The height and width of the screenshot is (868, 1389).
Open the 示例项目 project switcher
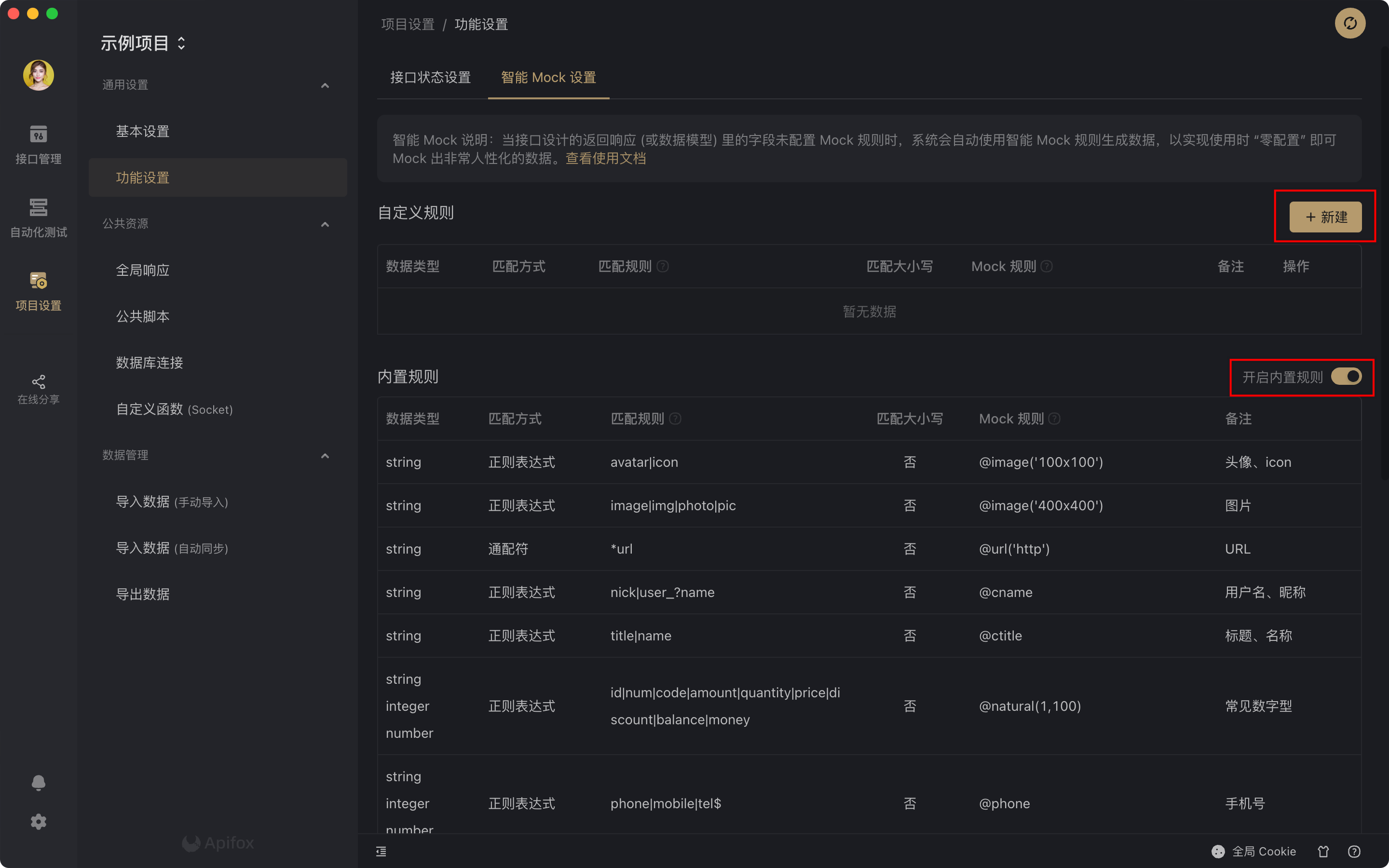143,43
